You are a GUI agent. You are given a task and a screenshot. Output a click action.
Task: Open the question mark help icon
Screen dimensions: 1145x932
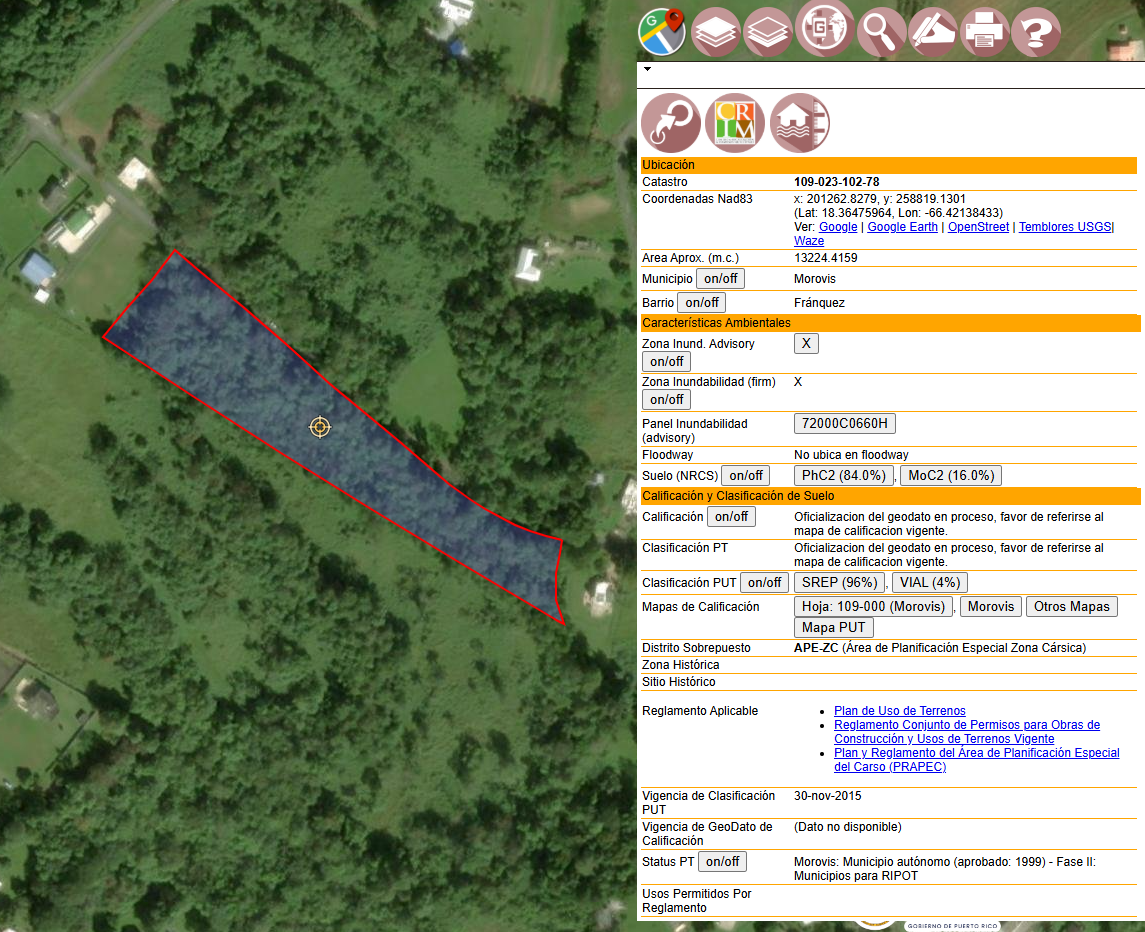click(x=1036, y=32)
